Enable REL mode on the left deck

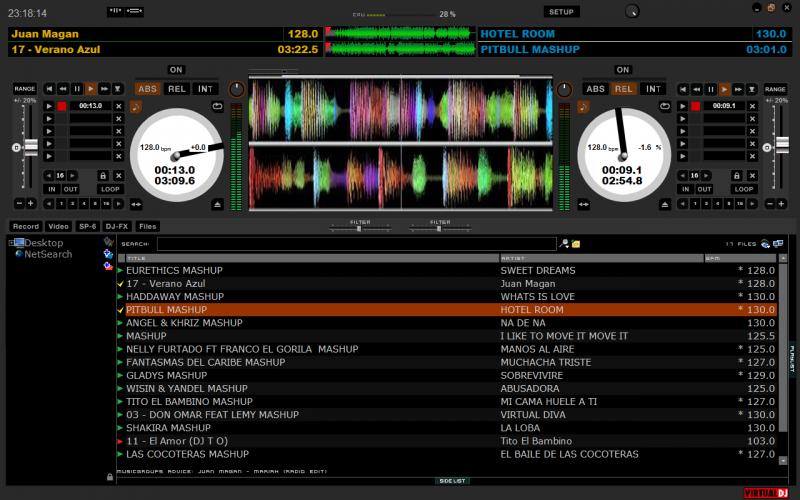click(x=176, y=89)
